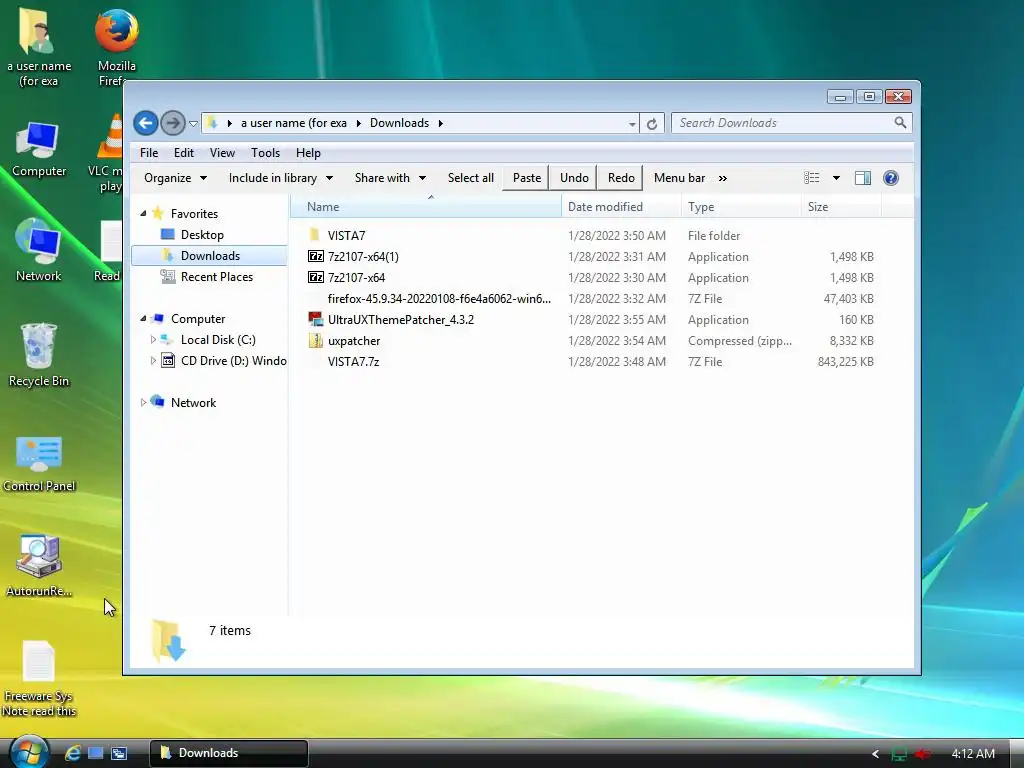Sort by the Size column header
The width and height of the screenshot is (1024, 768).
(x=841, y=207)
